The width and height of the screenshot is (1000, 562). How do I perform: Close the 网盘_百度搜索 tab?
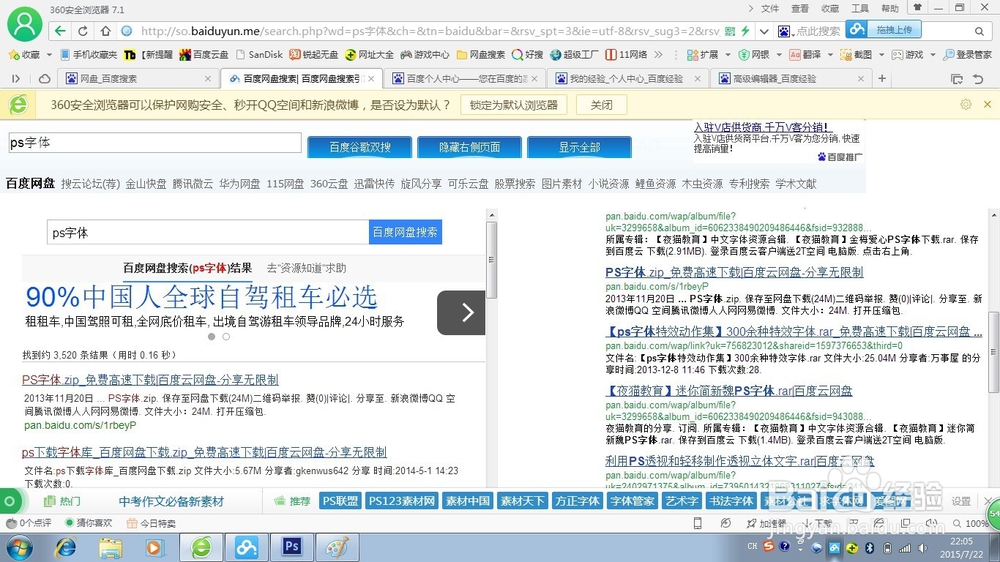(207, 78)
